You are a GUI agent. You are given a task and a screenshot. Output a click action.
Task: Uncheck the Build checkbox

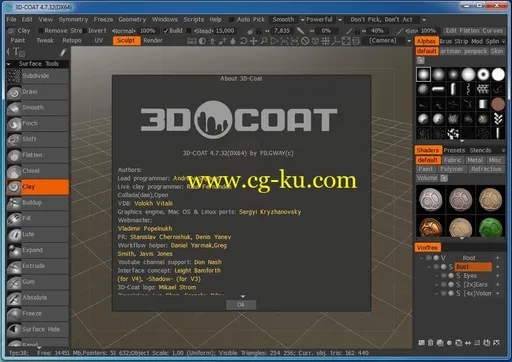coord(166,31)
